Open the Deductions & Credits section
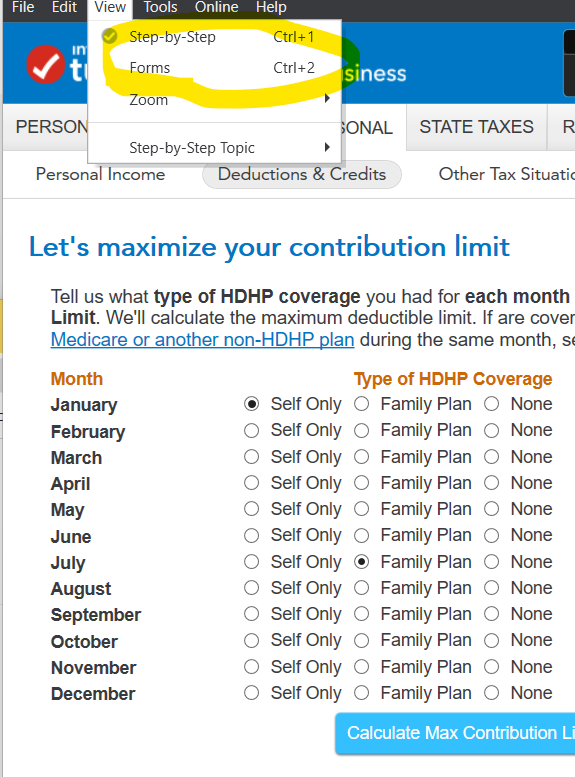Viewport: 575px width, 777px height. point(301,174)
